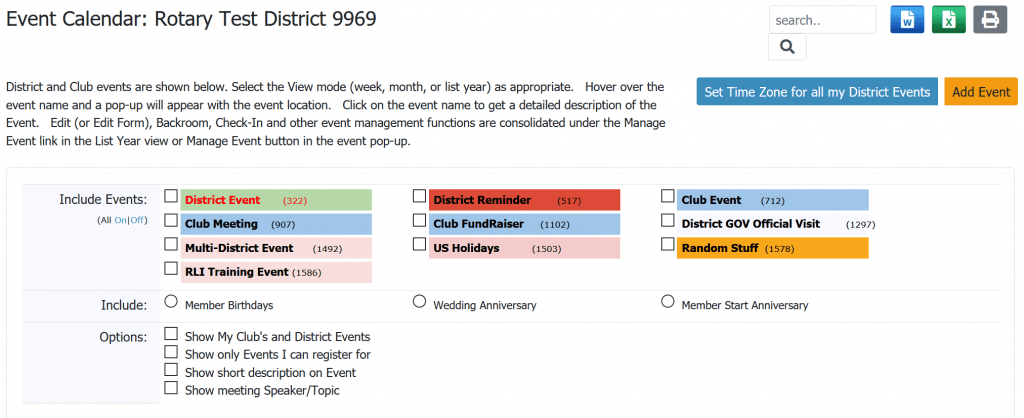
Task: Enable District GOV Official Visit checkbox
Action: coord(667,220)
